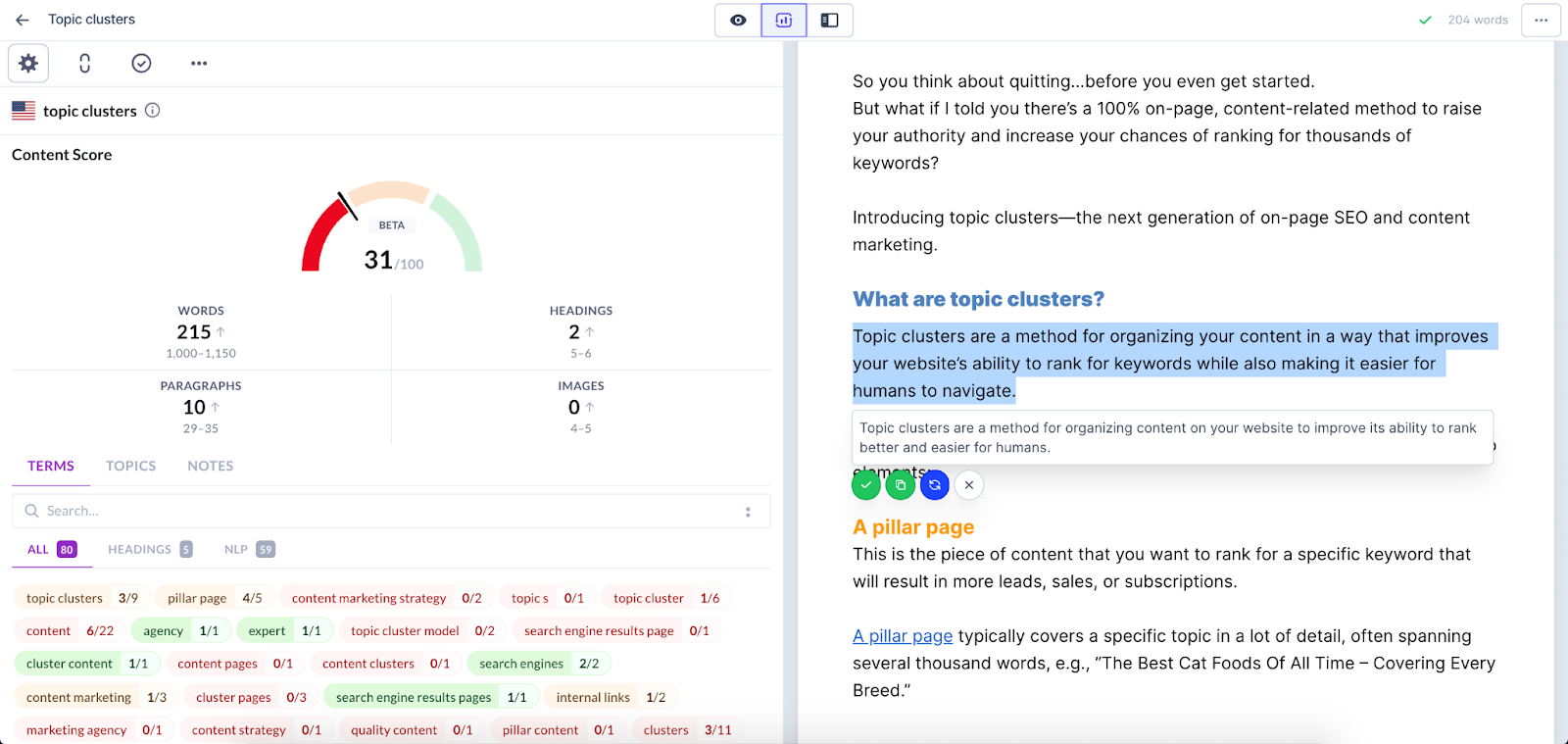The image size is (1568, 744).
Task: Click the IMAGES 0 metric
Action: point(581,407)
